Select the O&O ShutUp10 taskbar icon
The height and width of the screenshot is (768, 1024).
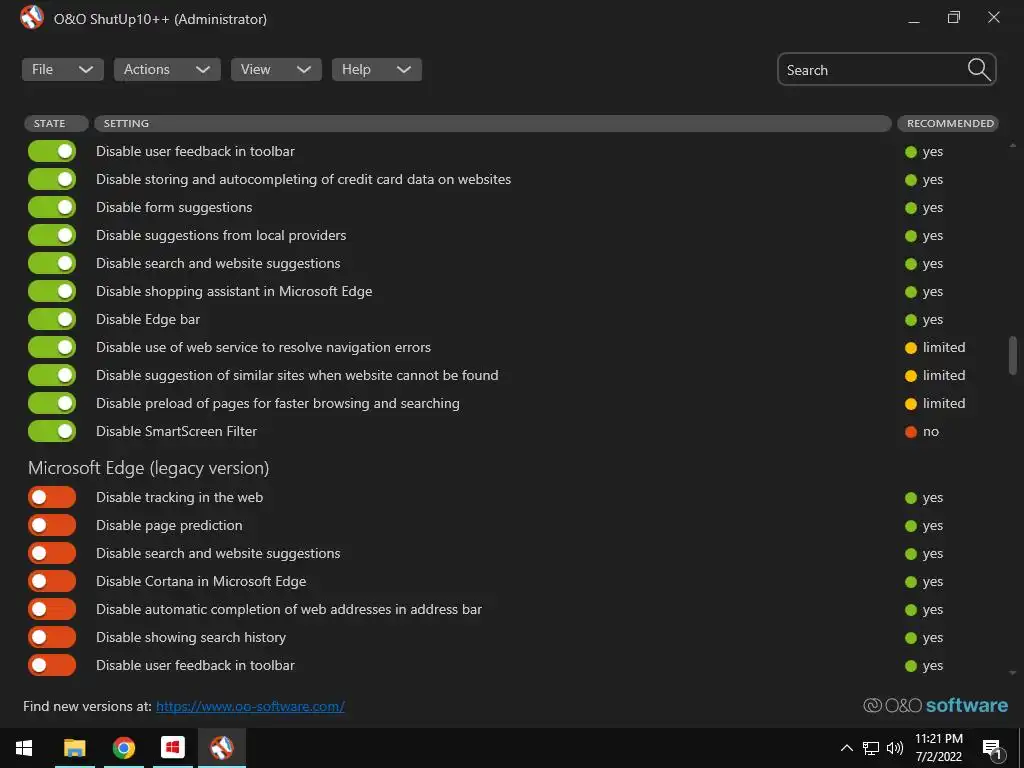coord(221,748)
